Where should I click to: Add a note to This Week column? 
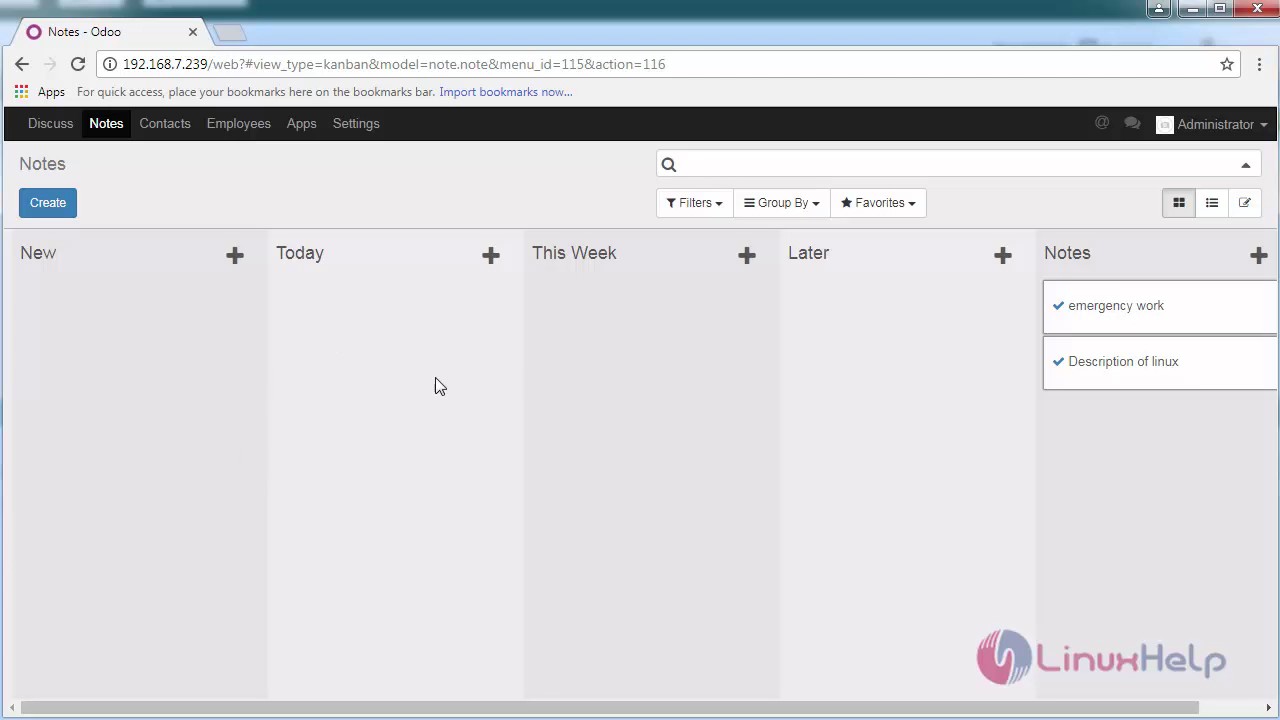tap(747, 256)
